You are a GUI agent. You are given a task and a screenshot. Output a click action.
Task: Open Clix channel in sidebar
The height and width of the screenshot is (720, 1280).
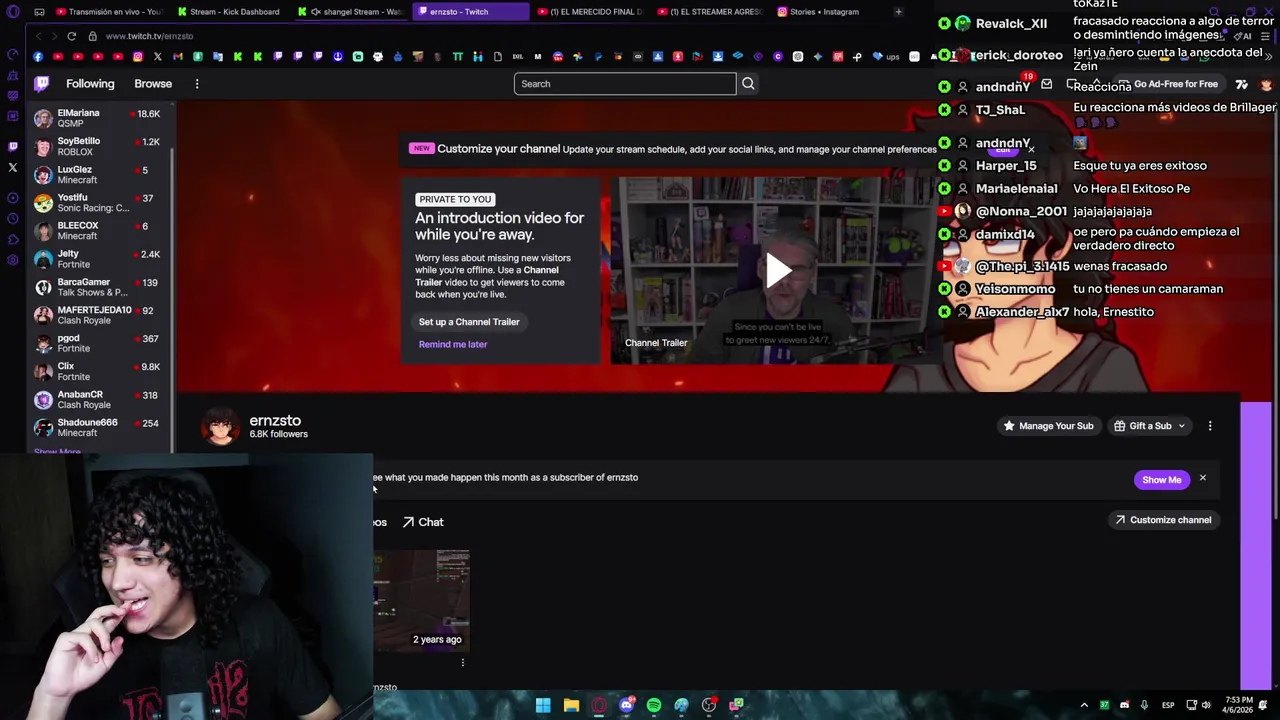[97, 371]
